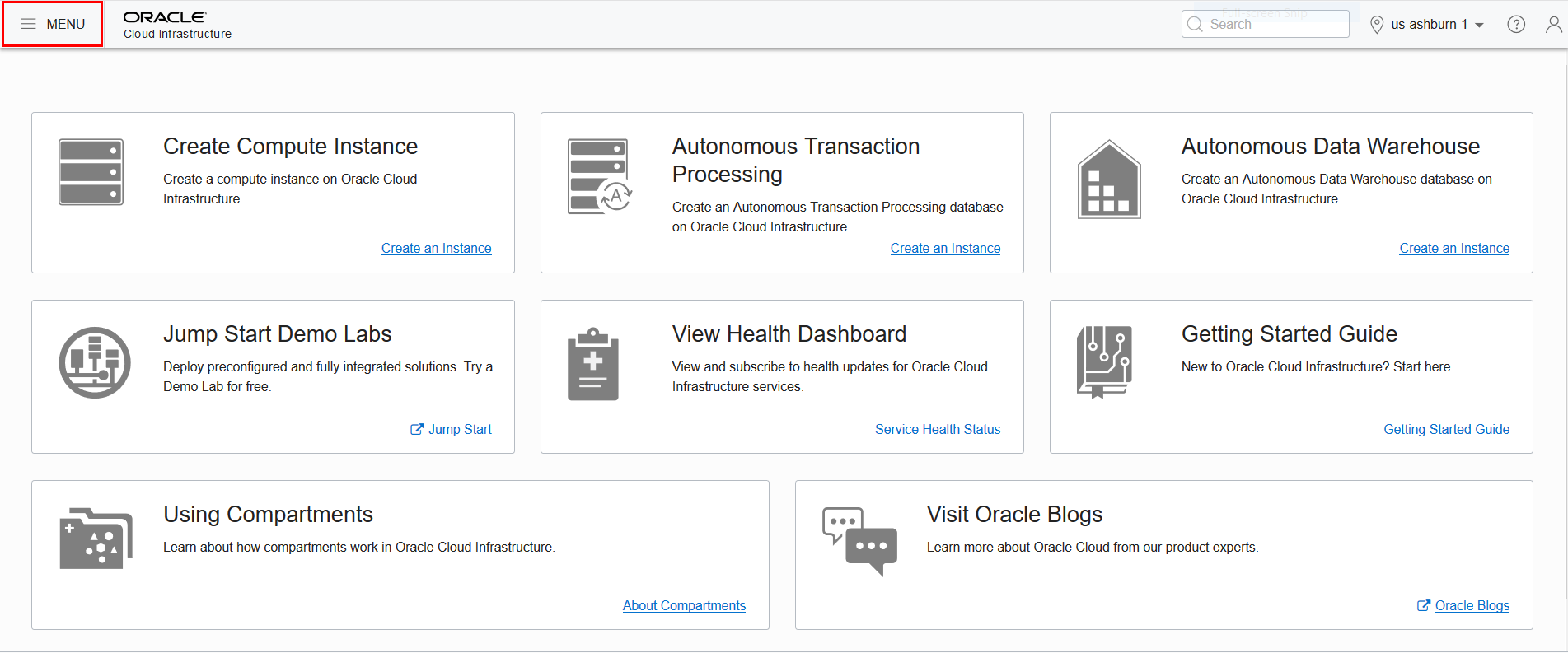Image resolution: width=1568 pixels, height=653 pixels.
Task: Open the hamburger MENU button
Action: (53, 24)
